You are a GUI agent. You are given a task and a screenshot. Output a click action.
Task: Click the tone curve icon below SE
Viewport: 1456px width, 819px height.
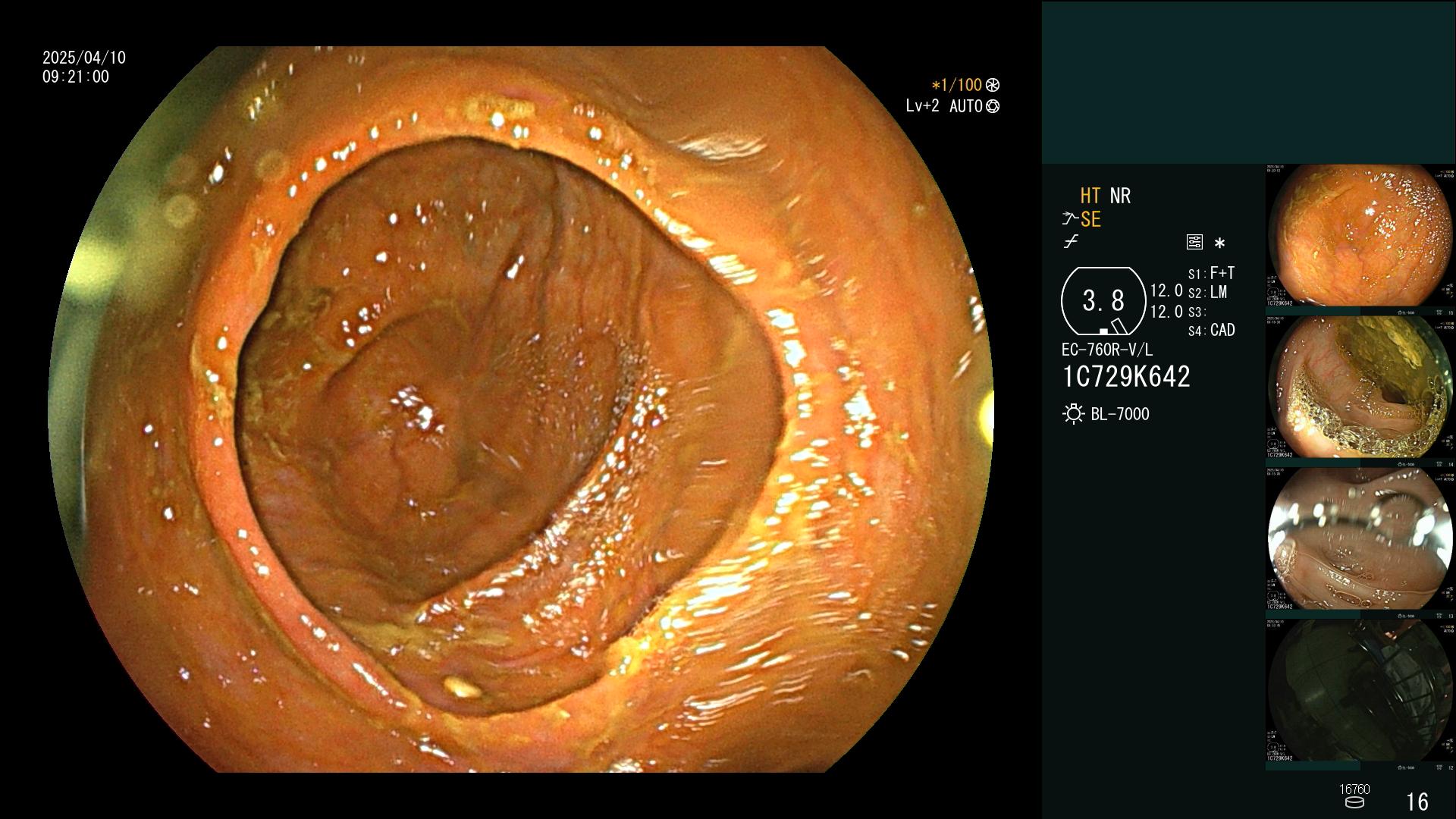point(1071,242)
